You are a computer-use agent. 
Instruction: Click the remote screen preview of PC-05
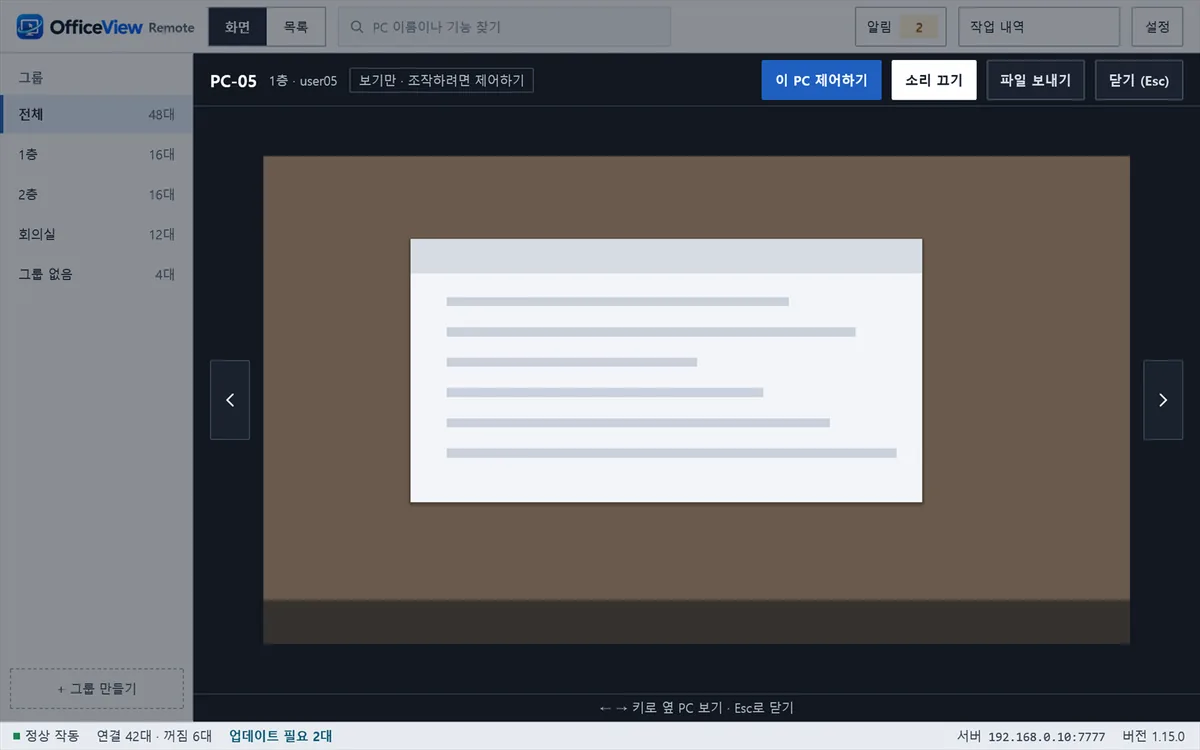click(696, 399)
